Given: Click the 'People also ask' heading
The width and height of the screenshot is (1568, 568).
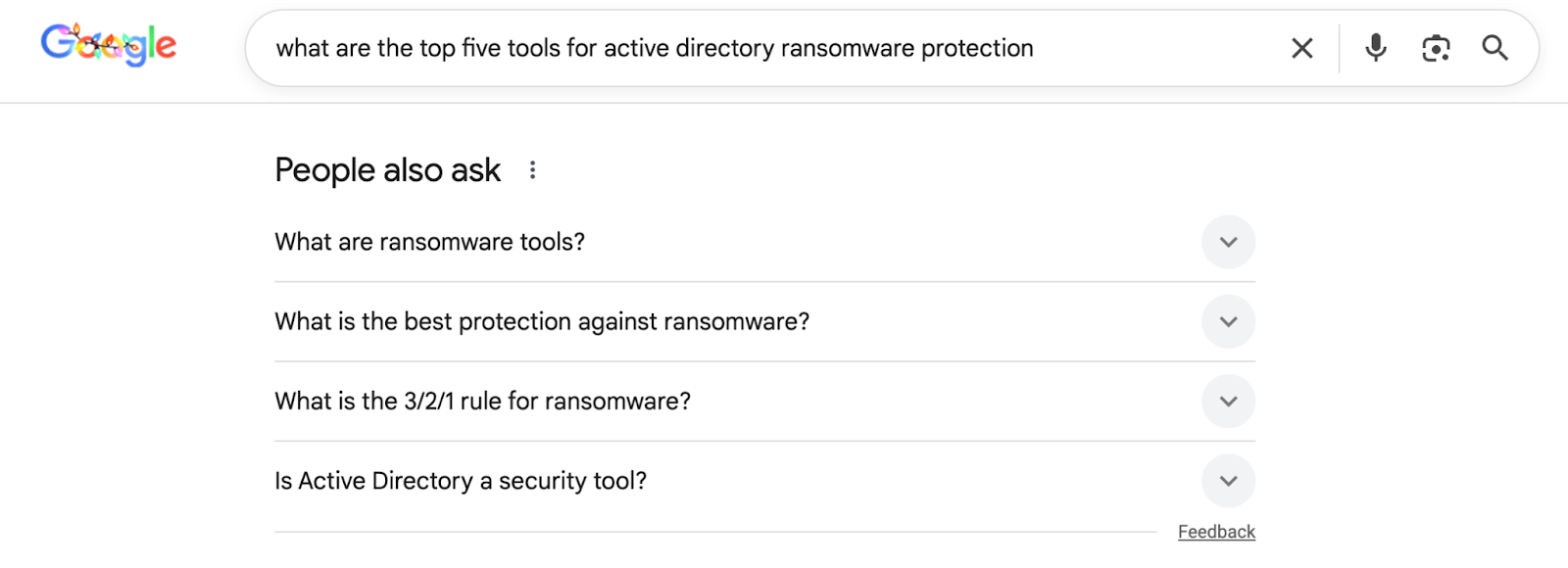Looking at the screenshot, I should (388, 170).
